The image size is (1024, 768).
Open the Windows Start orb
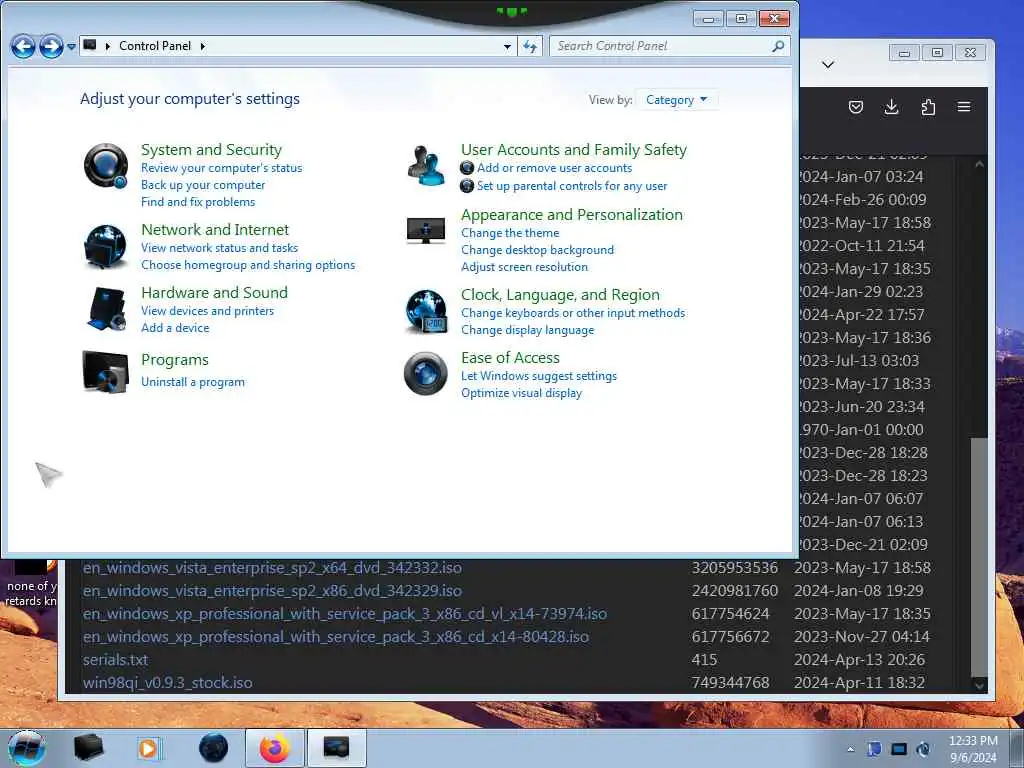(x=26, y=748)
